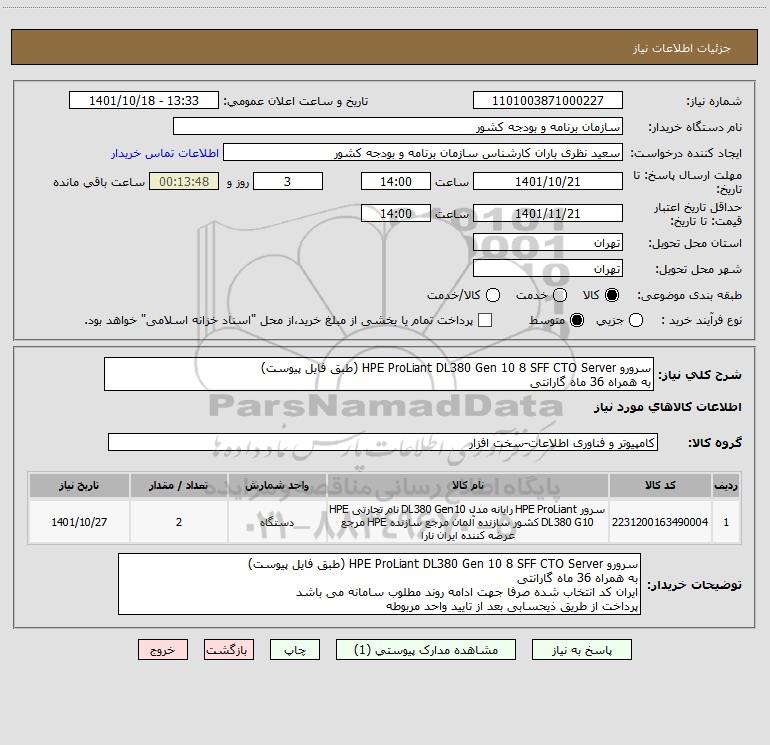
Task: Open مشاهده مدارک پیوستی (1) button
Action: tap(426, 650)
